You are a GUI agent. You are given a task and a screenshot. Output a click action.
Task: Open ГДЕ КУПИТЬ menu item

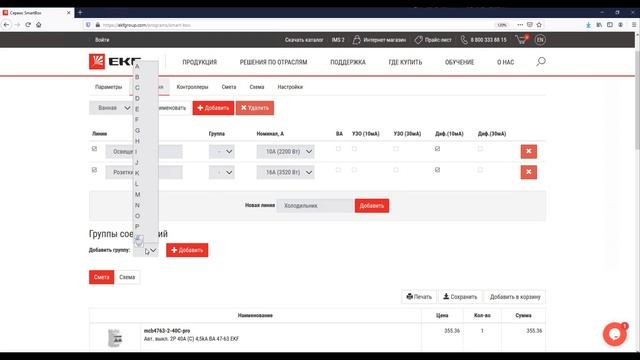405,62
